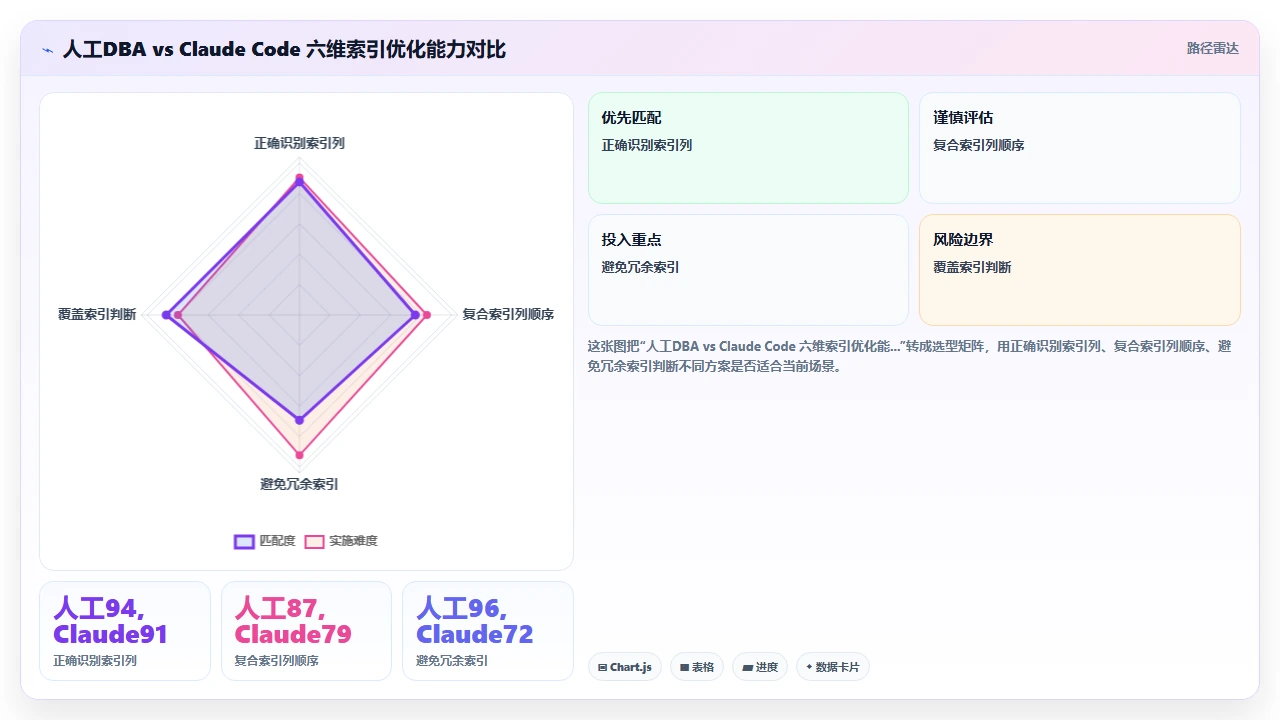
Task: Click the radar point at top 正确识别索引列 vertex
Action: 299,179
